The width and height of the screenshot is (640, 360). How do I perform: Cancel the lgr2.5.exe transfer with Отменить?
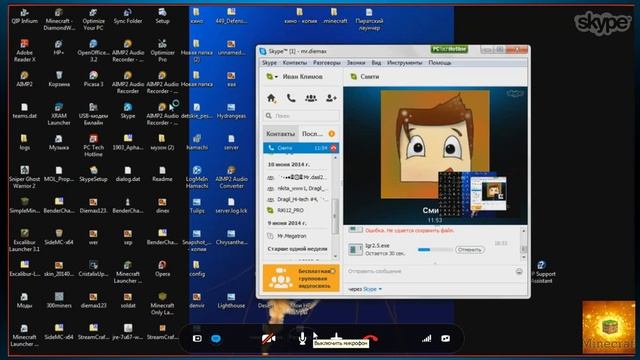[x=470, y=249]
